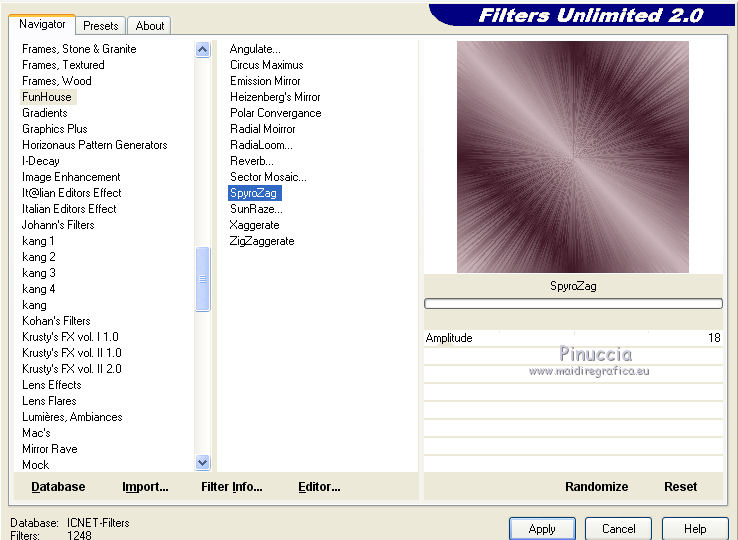Select Krusty's FX vol. II 1.0

72,353
